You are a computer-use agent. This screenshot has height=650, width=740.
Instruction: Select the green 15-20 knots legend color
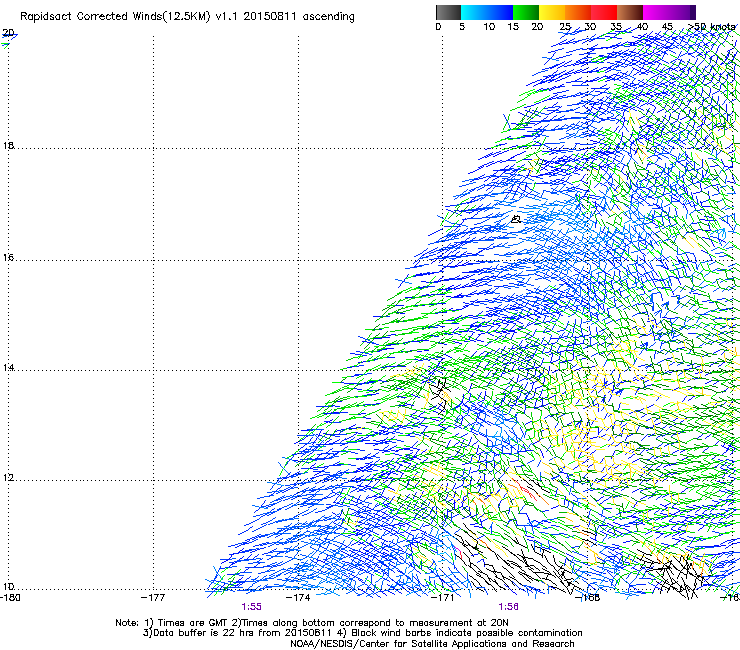pyautogui.click(x=526, y=12)
